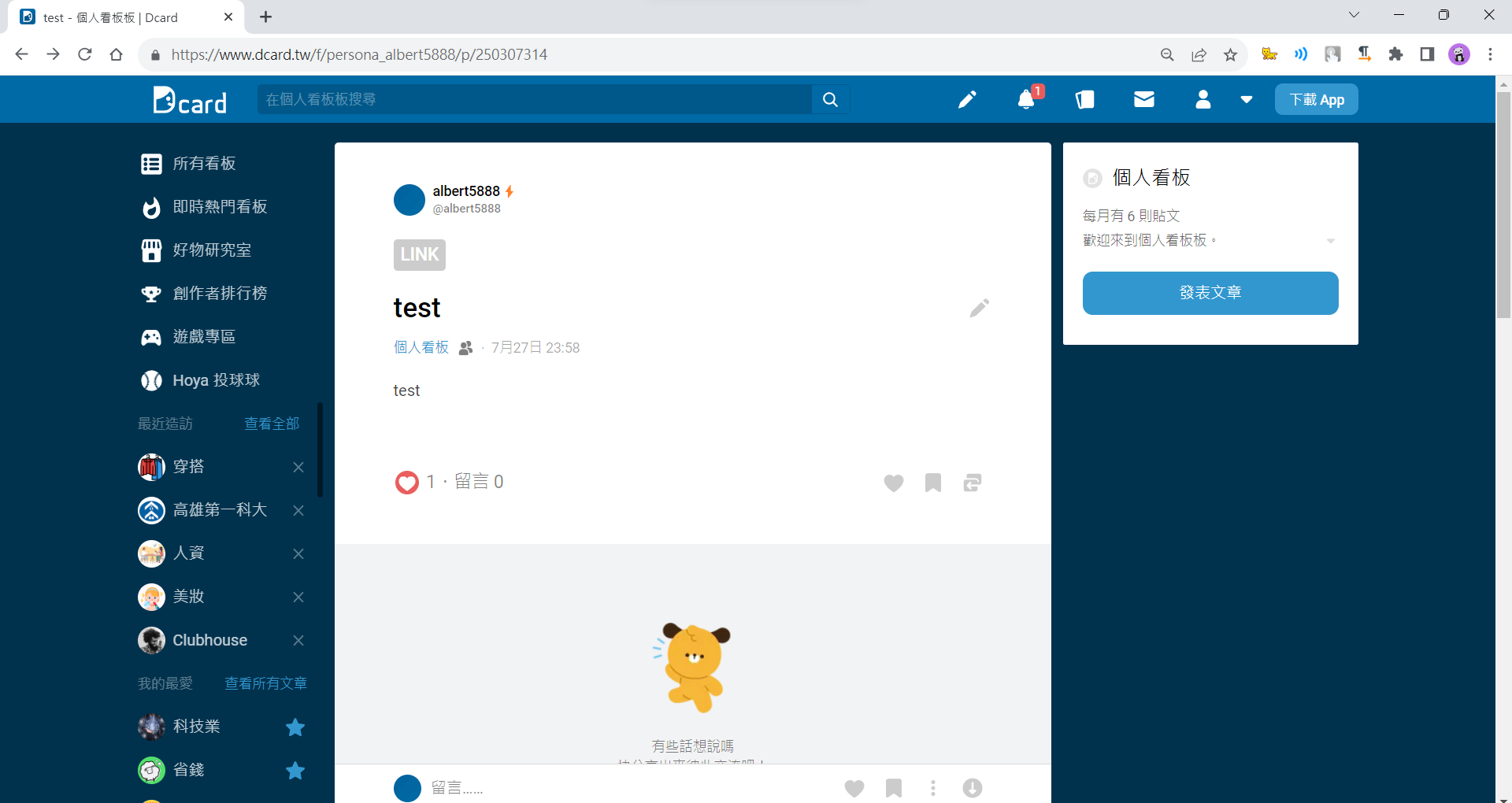
Task: Like via bottom bar heart icon
Action: click(854, 788)
